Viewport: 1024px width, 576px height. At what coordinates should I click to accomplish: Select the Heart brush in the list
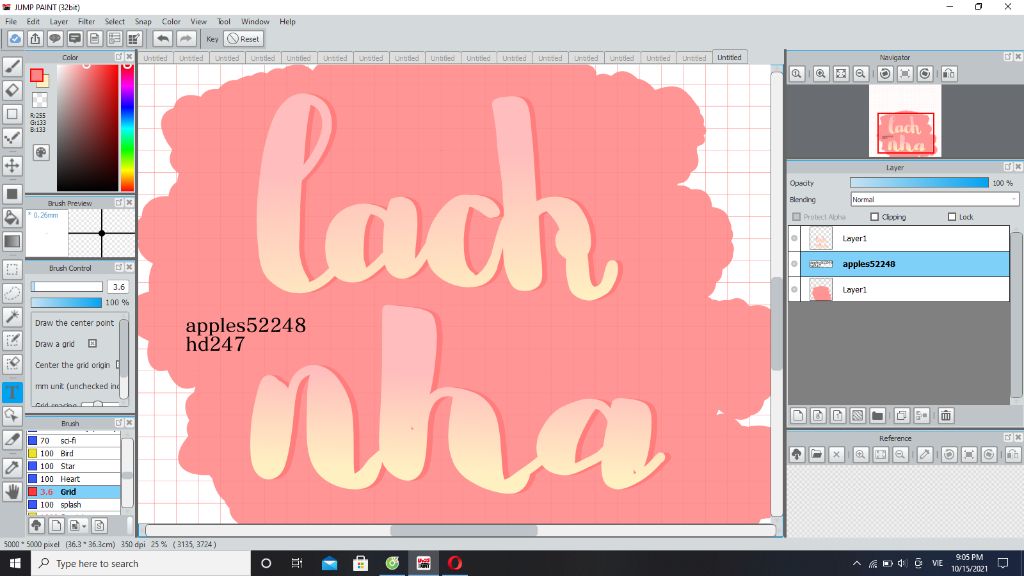pos(73,479)
